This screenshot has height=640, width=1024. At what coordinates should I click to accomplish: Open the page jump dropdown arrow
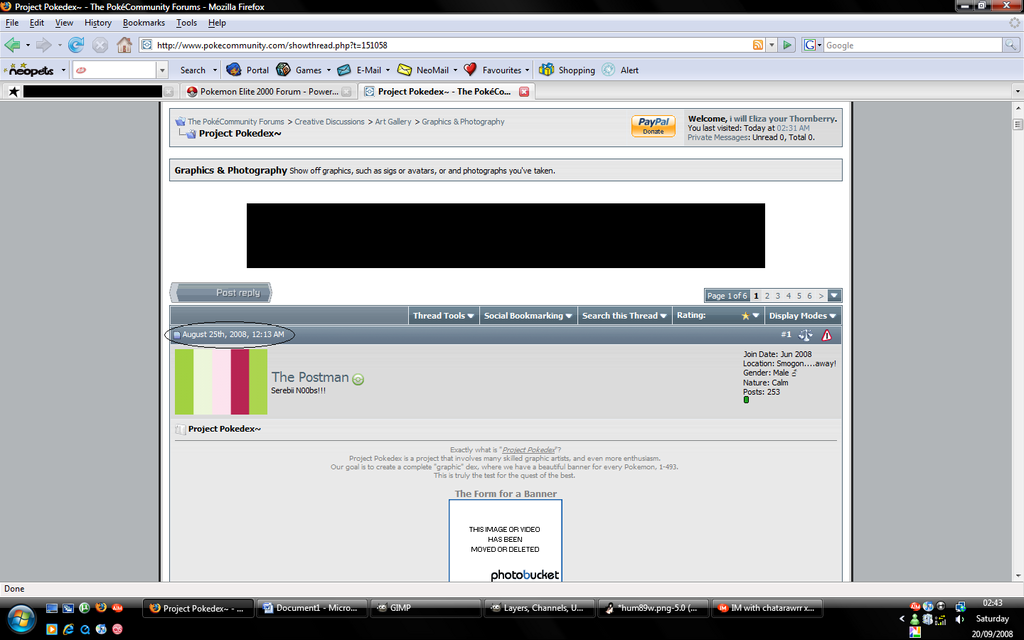click(834, 296)
